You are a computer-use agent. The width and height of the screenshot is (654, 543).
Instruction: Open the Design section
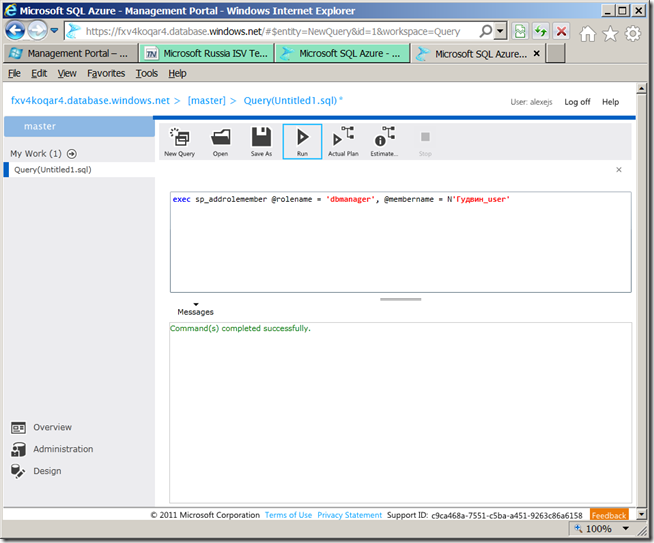pos(36,471)
